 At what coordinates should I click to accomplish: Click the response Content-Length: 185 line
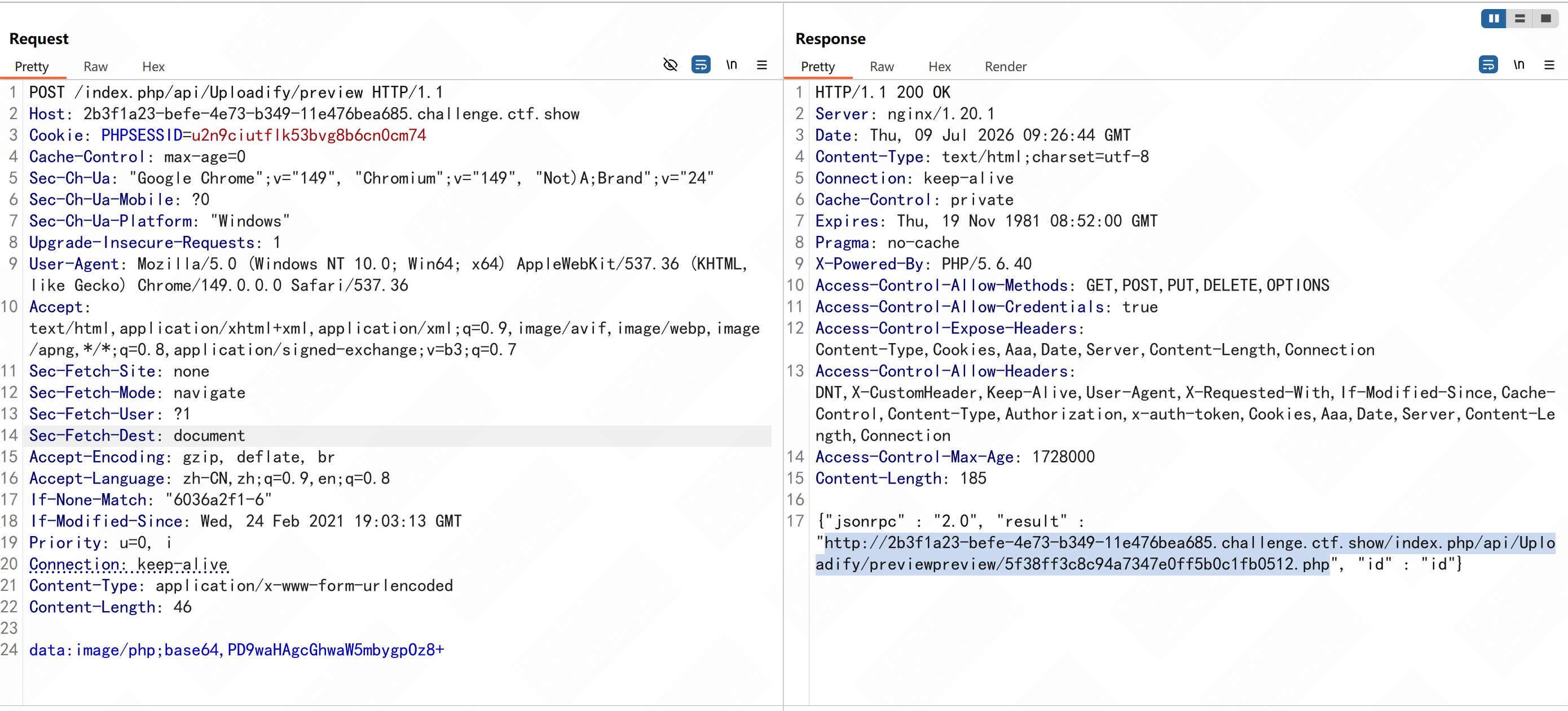901,479
